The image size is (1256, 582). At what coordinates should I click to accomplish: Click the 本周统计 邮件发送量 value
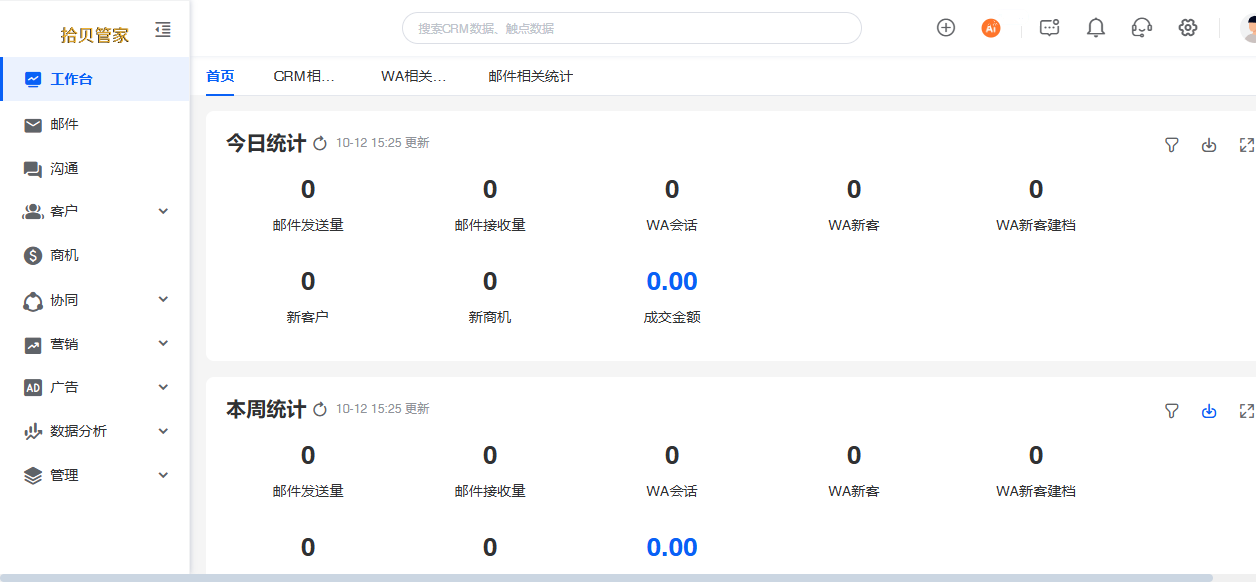pos(308,455)
